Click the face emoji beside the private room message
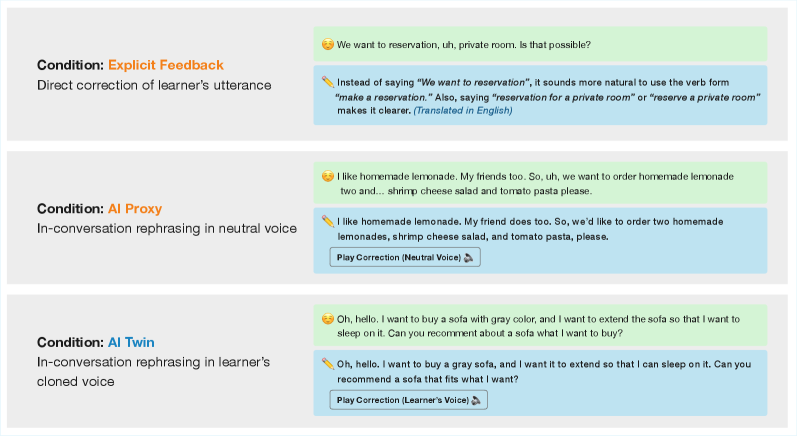 tap(327, 45)
